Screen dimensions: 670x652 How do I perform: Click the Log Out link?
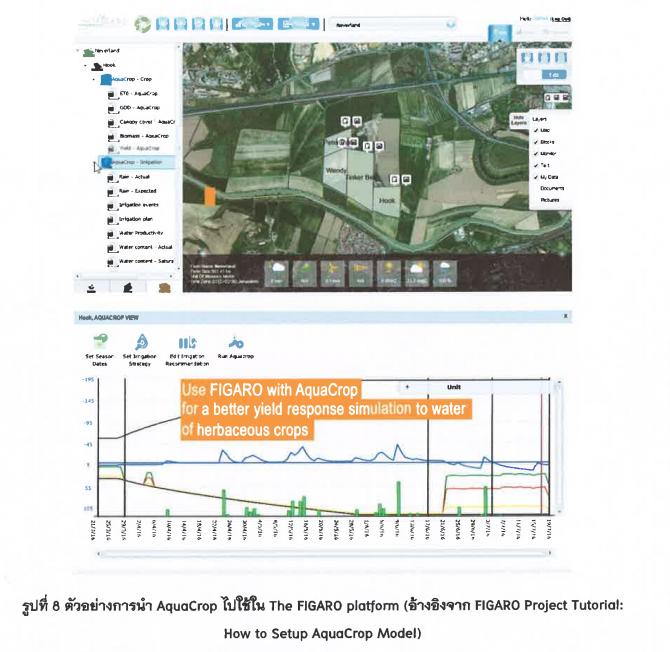tap(560, 19)
